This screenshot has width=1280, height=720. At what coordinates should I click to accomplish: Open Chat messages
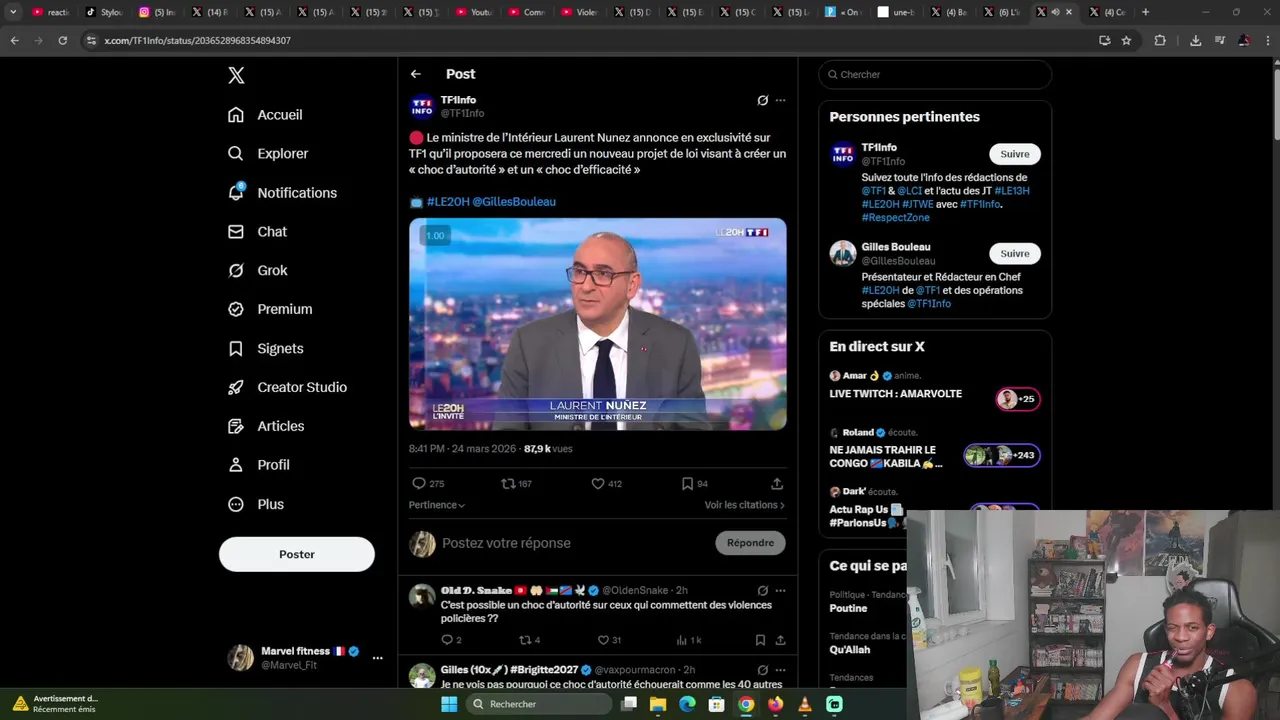pyautogui.click(x=257, y=232)
